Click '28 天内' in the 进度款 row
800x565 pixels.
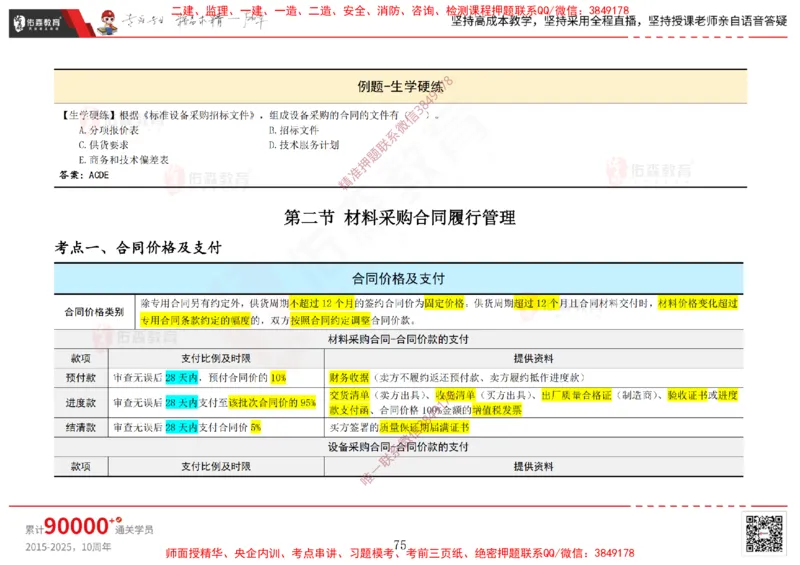[182, 403]
